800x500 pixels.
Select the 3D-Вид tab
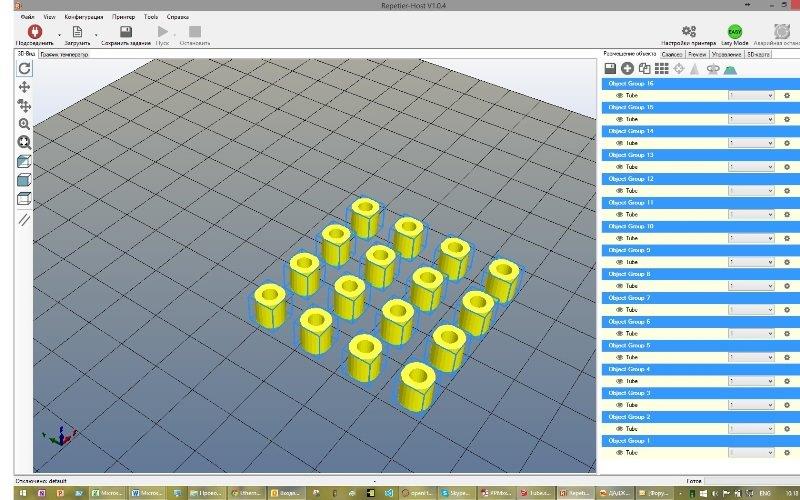(27, 54)
